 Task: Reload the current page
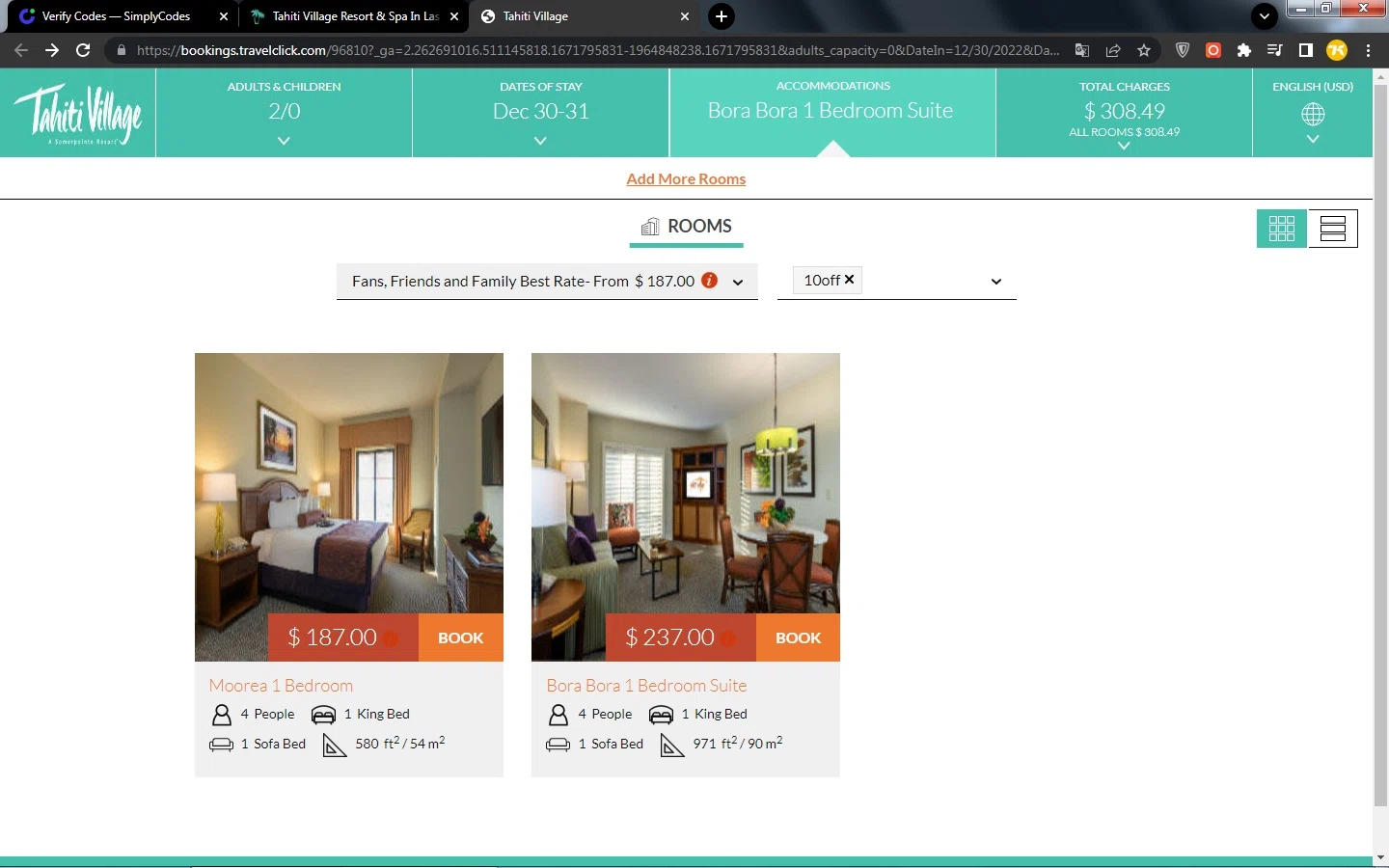pos(83,50)
